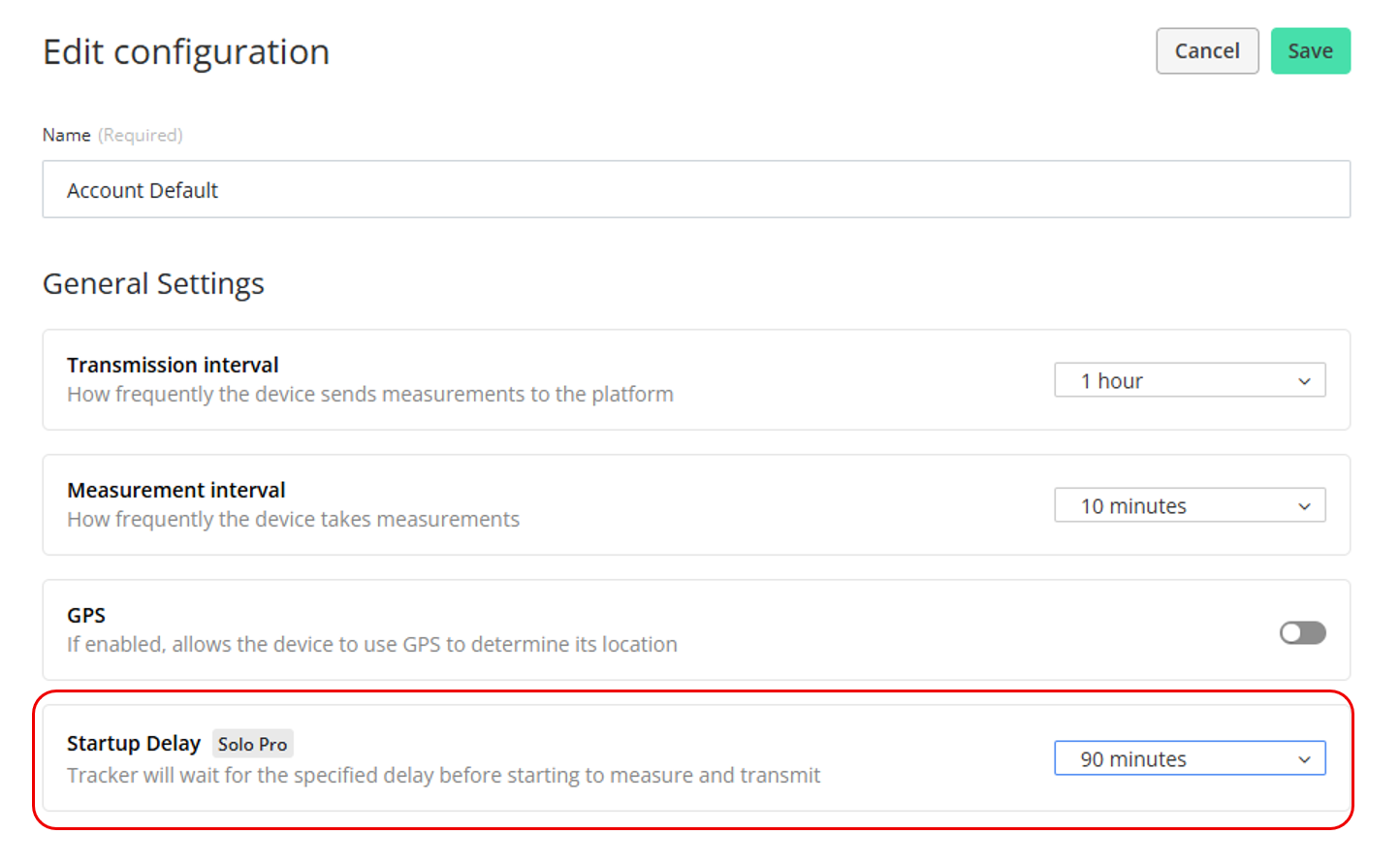
Task: Click the Save button
Action: pyautogui.click(x=1310, y=51)
